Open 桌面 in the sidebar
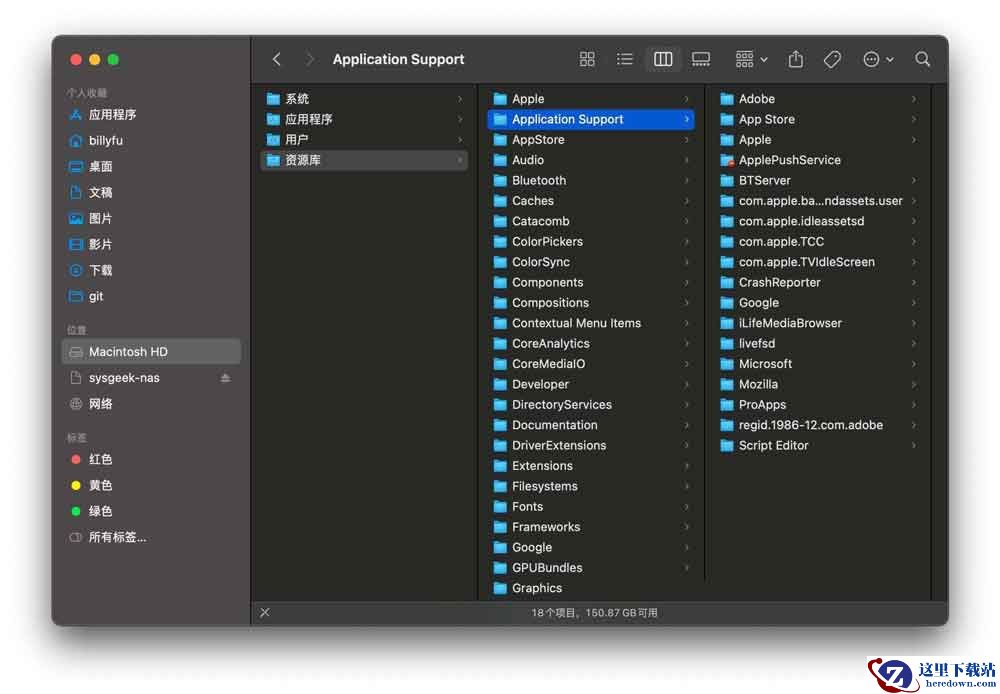The width and height of the screenshot is (1000, 694). 151,166
